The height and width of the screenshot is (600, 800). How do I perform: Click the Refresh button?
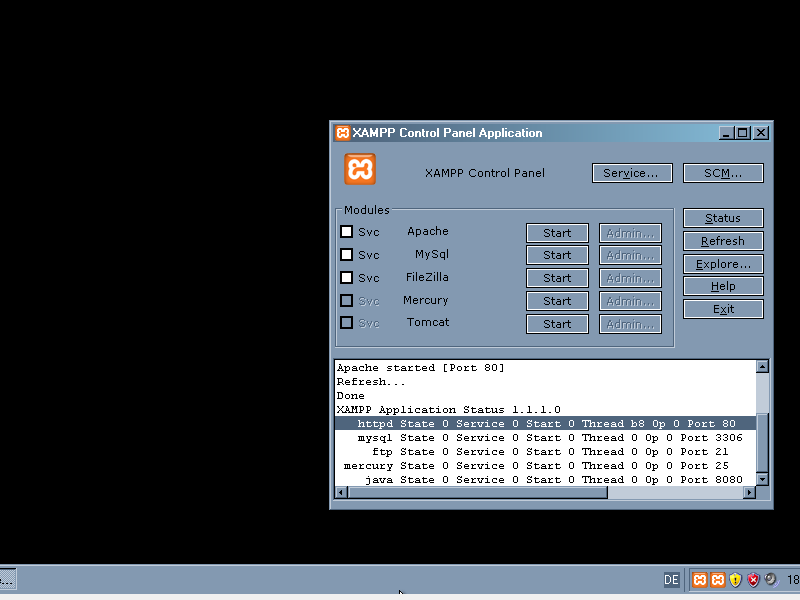[x=723, y=241]
